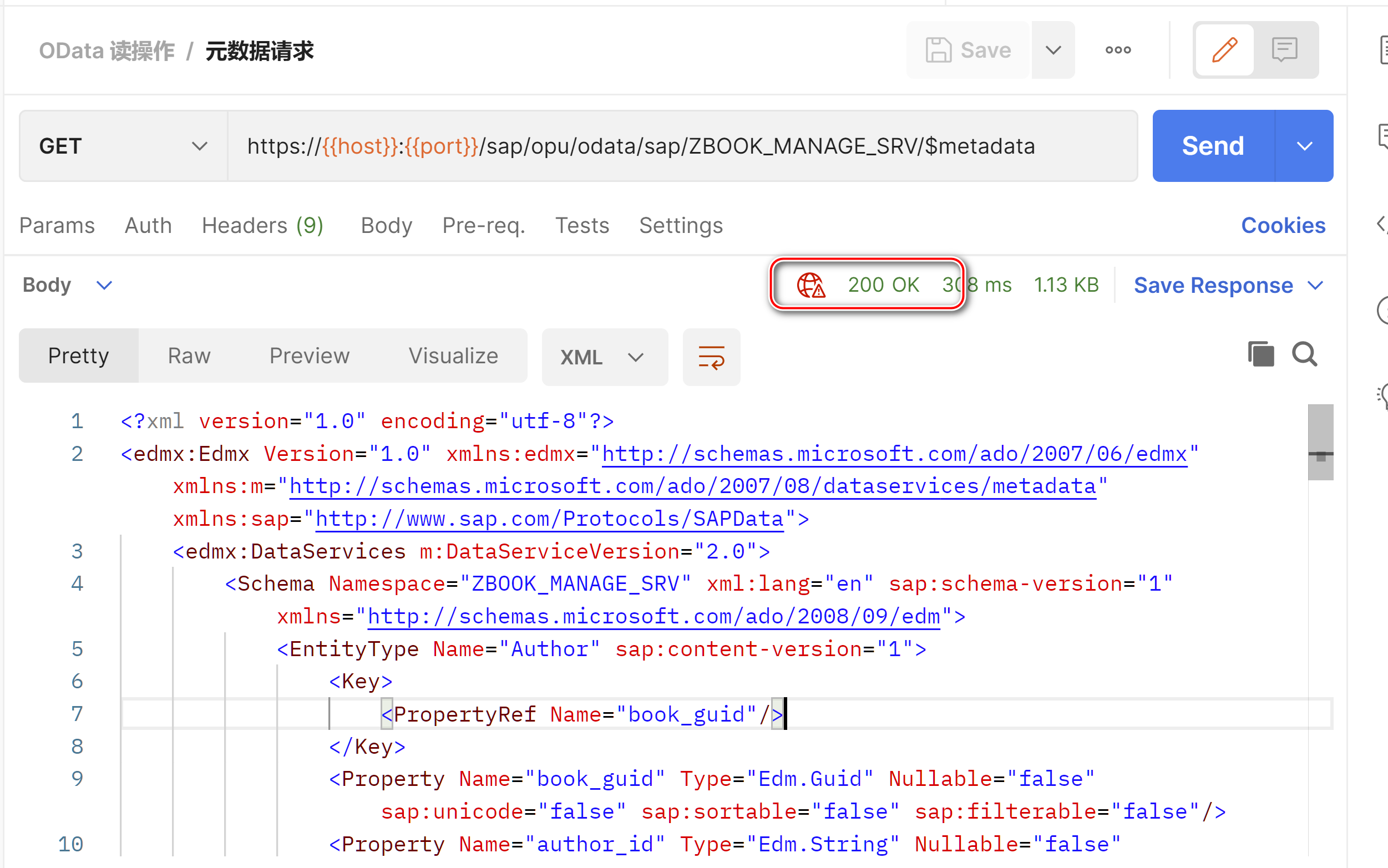Screen dimensions: 1388x868
Task: Click the Code snippet icon in the right sidebar
Action: (x=1384, y=225)
